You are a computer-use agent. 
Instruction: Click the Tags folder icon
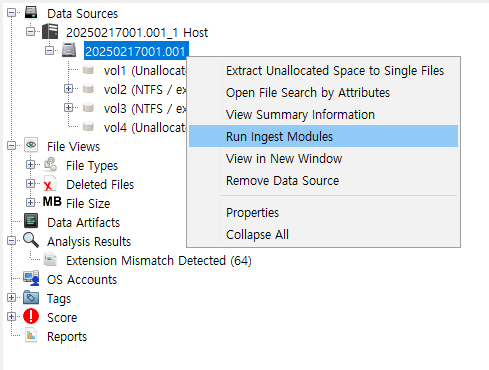pyautogui.click(x=31, y=297)
